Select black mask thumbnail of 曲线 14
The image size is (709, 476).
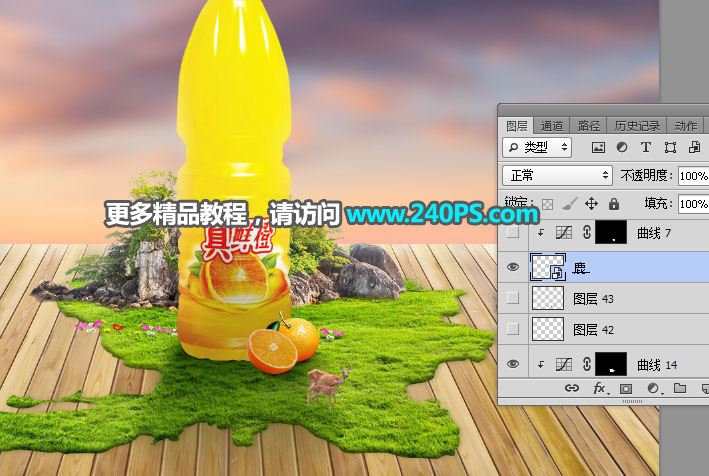(x=611, y=364)
